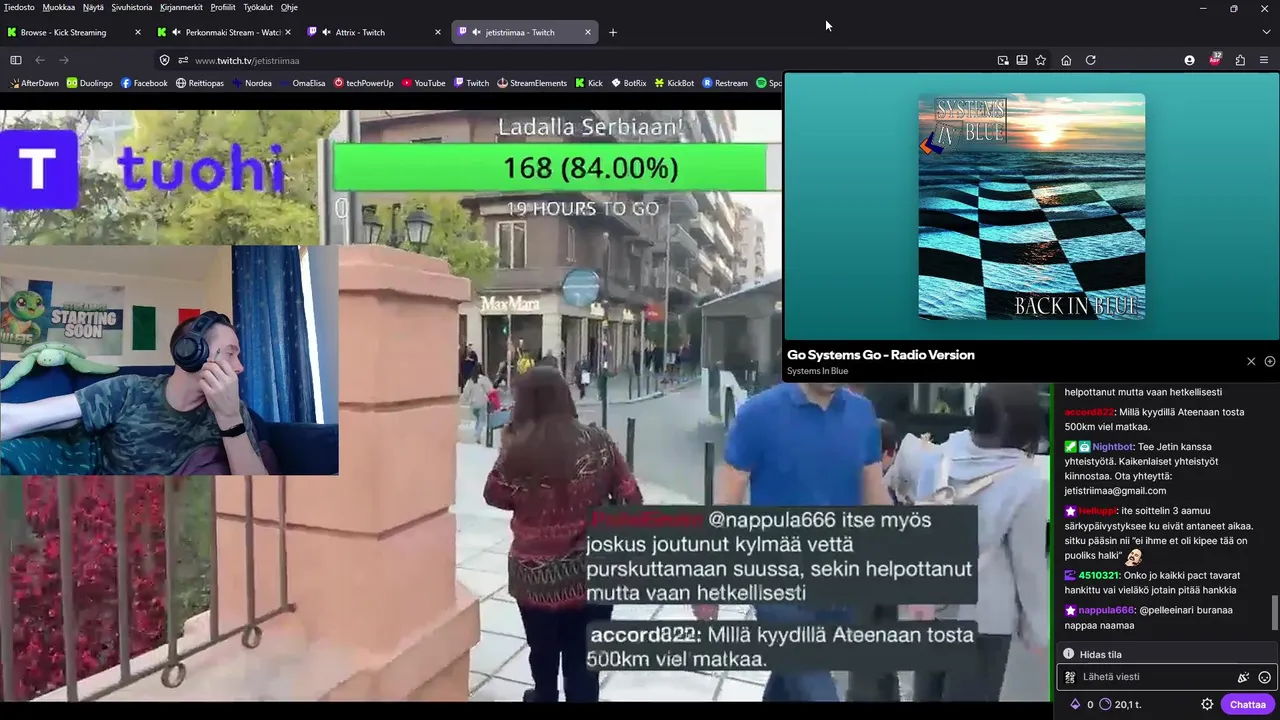Open the AfterDawn bookmark
This screenshot has height=720, width=1280.
pos(33,83)
